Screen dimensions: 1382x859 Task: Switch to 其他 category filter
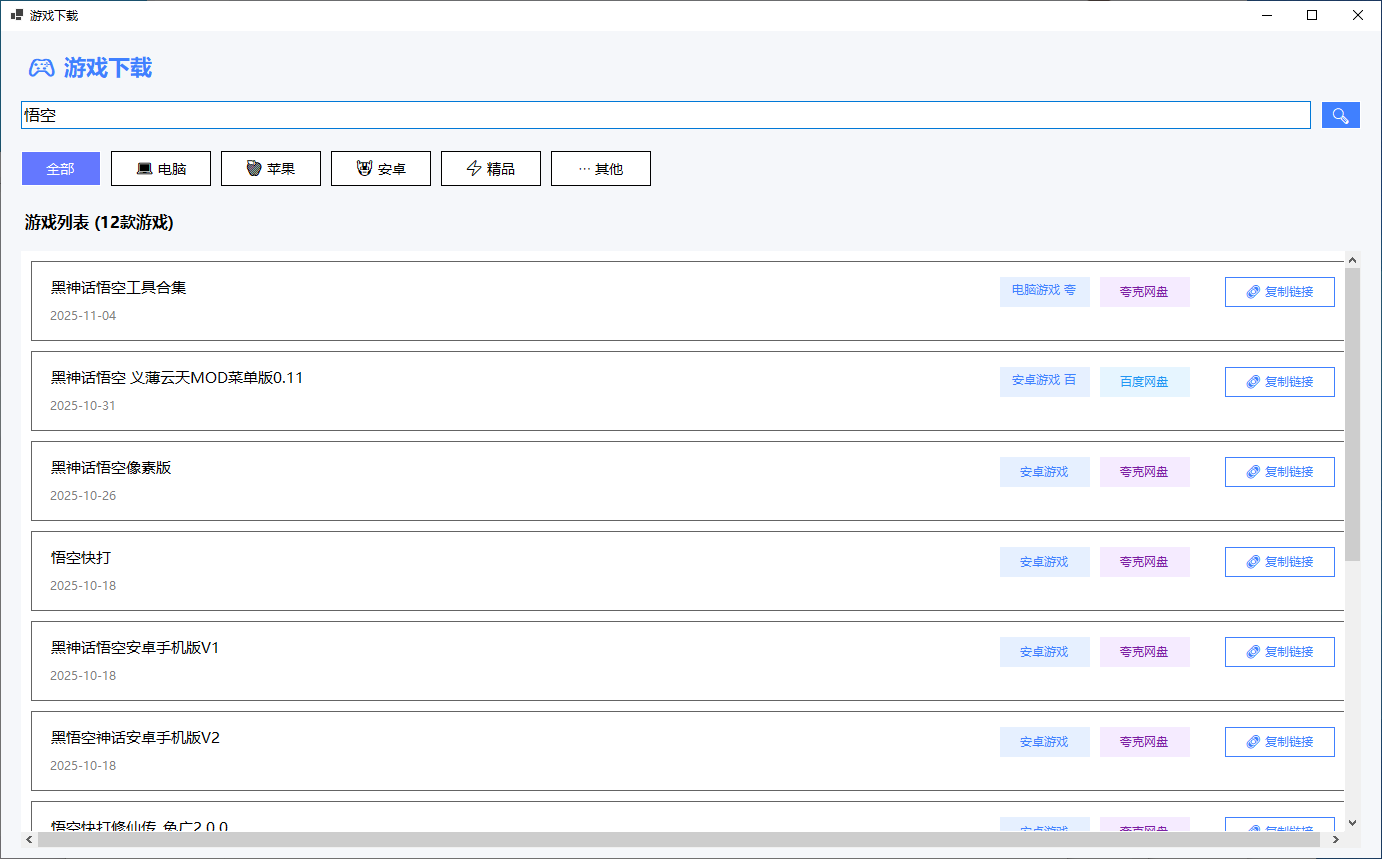coord(601,169)
